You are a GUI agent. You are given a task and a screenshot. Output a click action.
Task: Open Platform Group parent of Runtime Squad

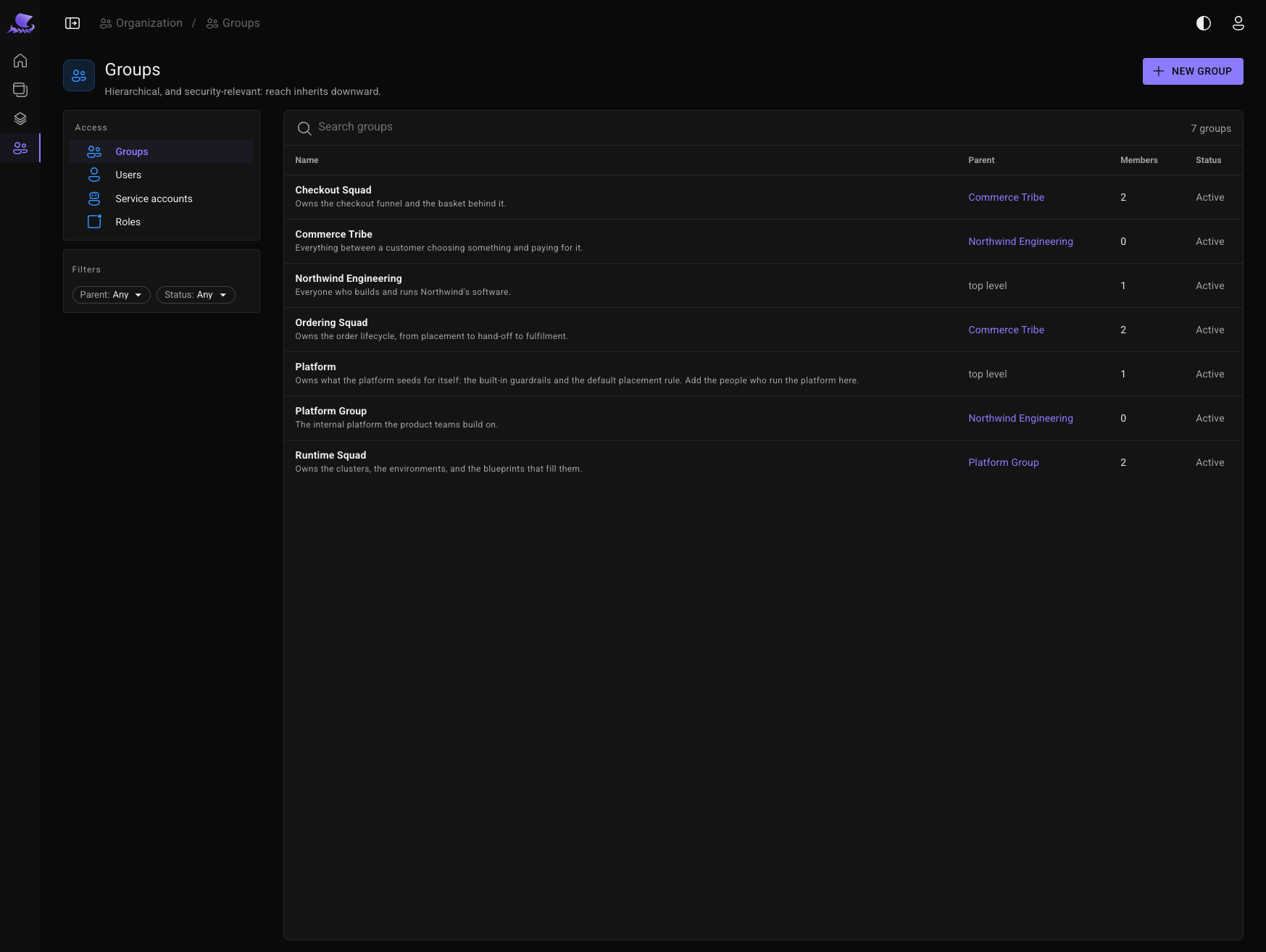point(1003,462)
